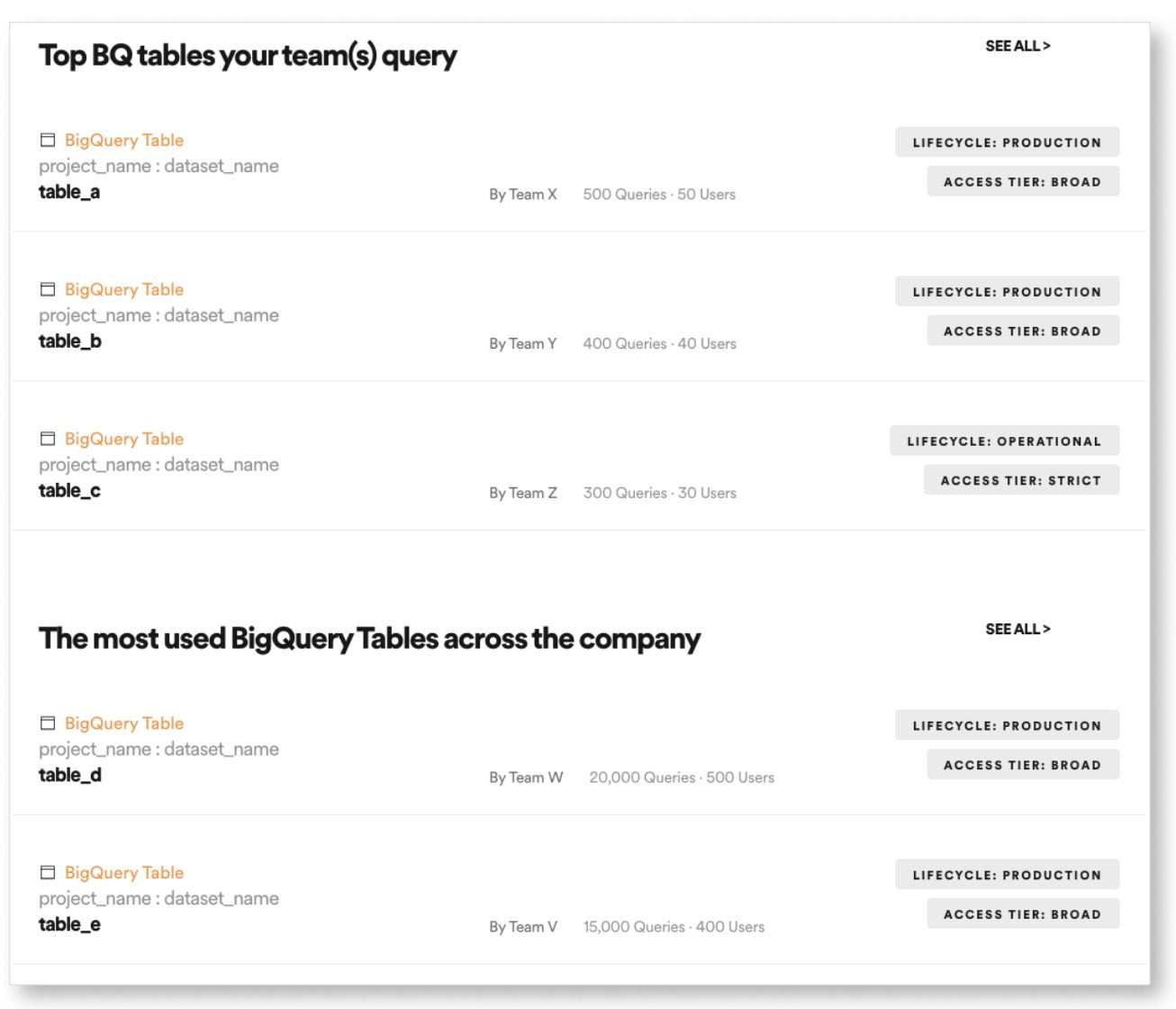Open See All for company-wide tables
The image size is (1176, 1009).
click(x=1018, y=629)
